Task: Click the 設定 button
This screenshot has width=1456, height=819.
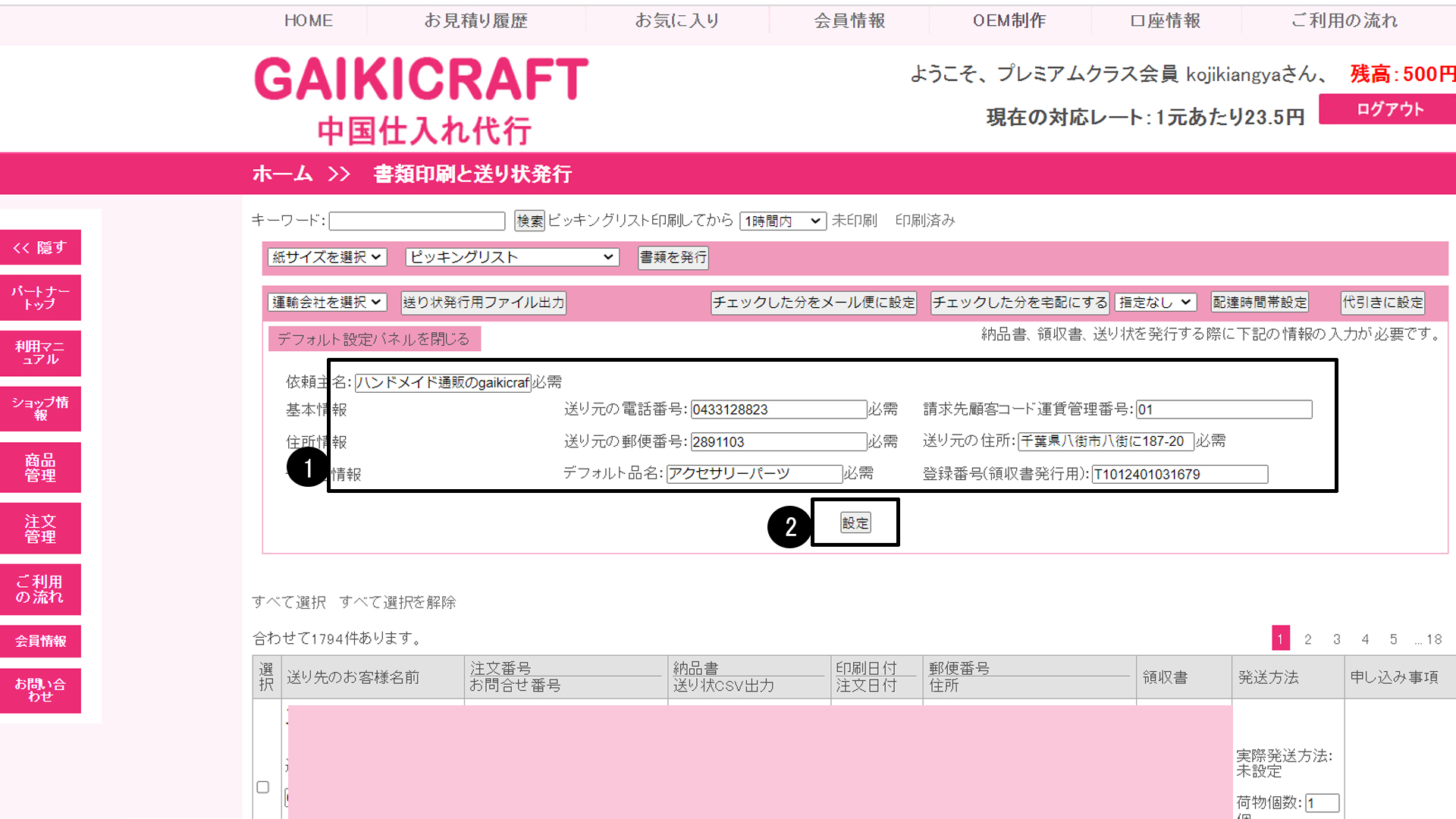Action: tap(855, 522)
